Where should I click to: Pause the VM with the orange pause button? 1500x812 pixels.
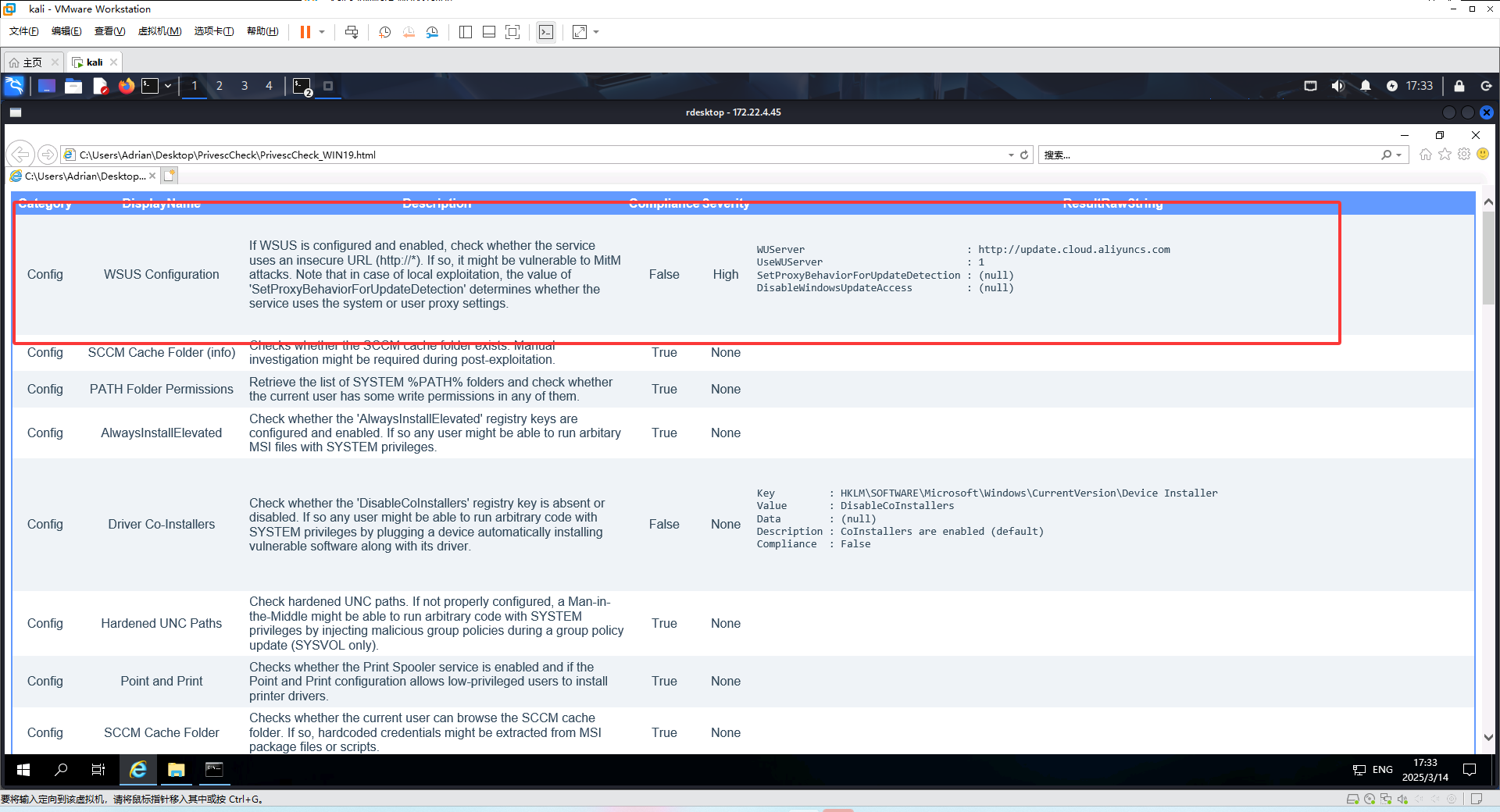[305, 32]
